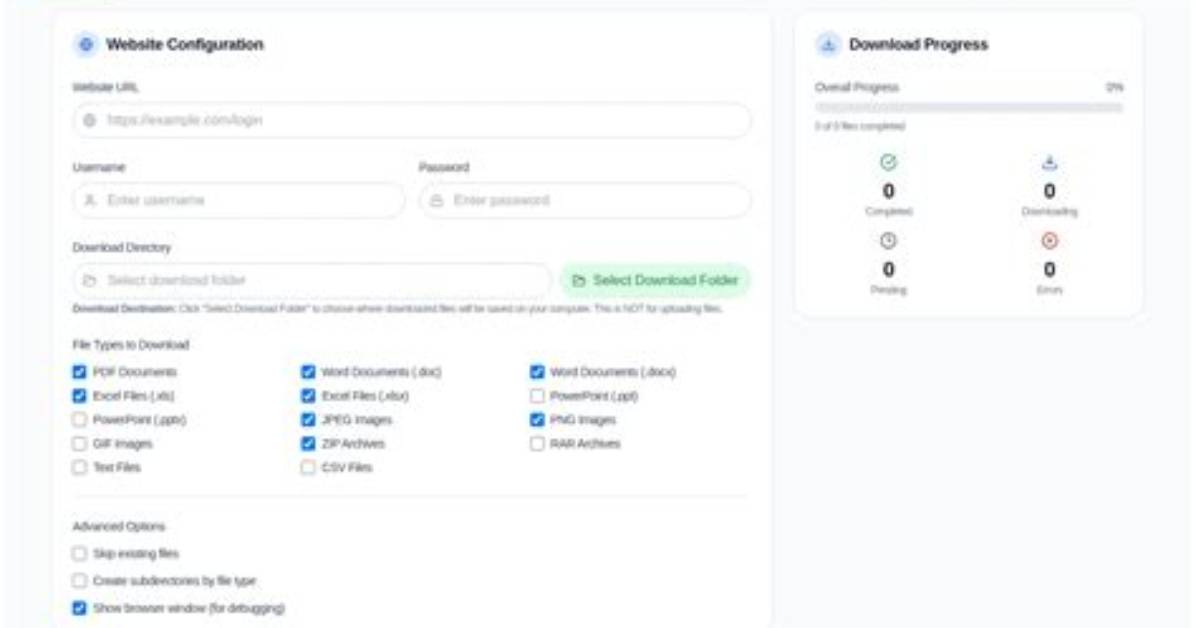Uncheck Word Documents (.docx) checkbox
Screen dimensions: 1196x628
pyautogui.click(x=537, y=372)
